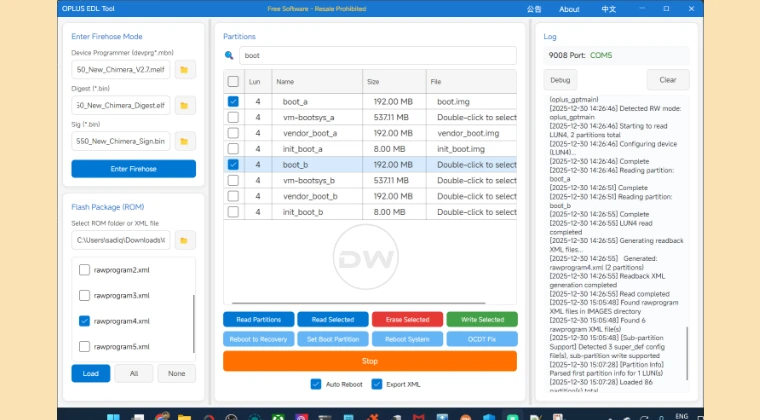
Task: Click the OCDT Fix button
Action: [x=482, y=339]
